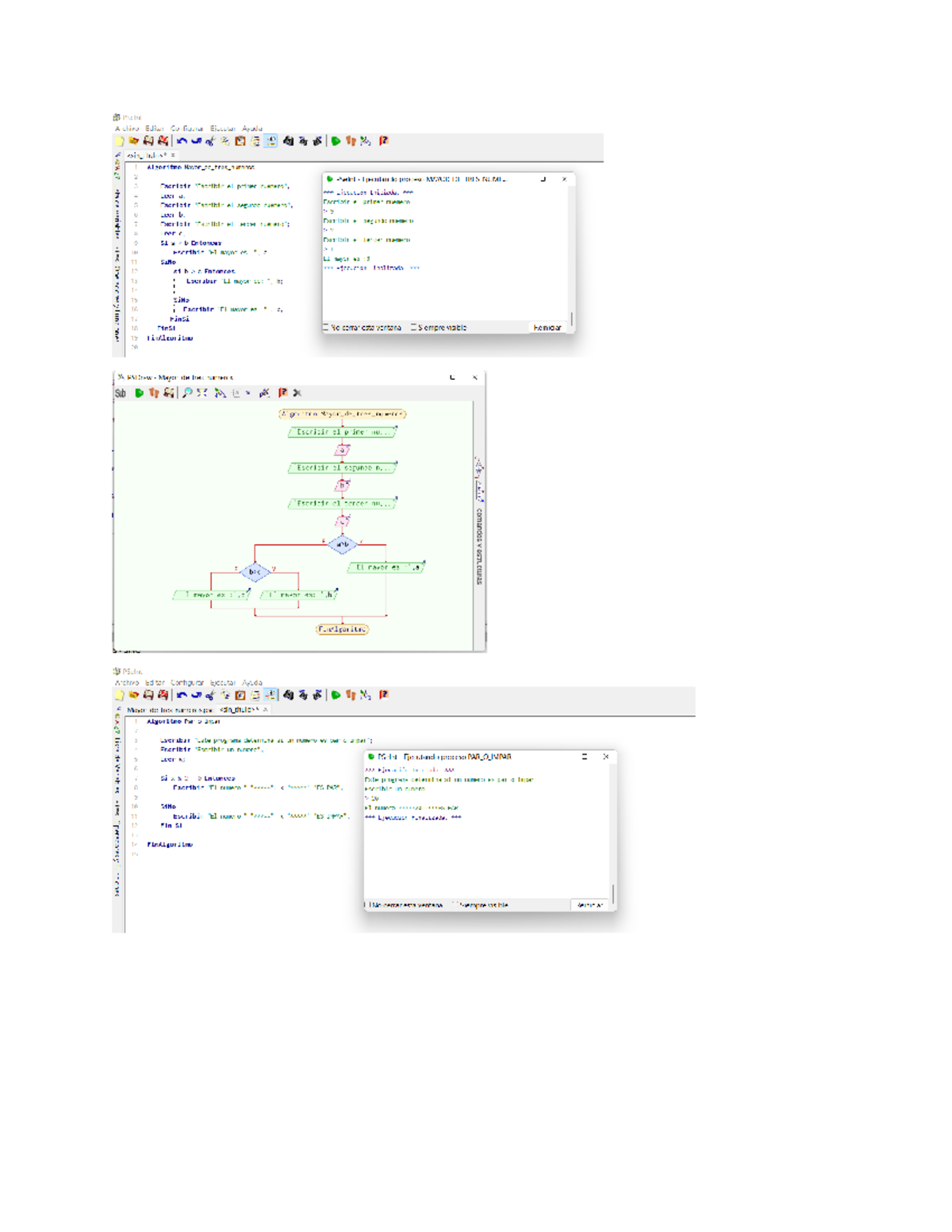Enable 'No cerrar esta ventana' in top execution window
The width and height of the screenshot is (952, 1232).
[x=326, y=328]
